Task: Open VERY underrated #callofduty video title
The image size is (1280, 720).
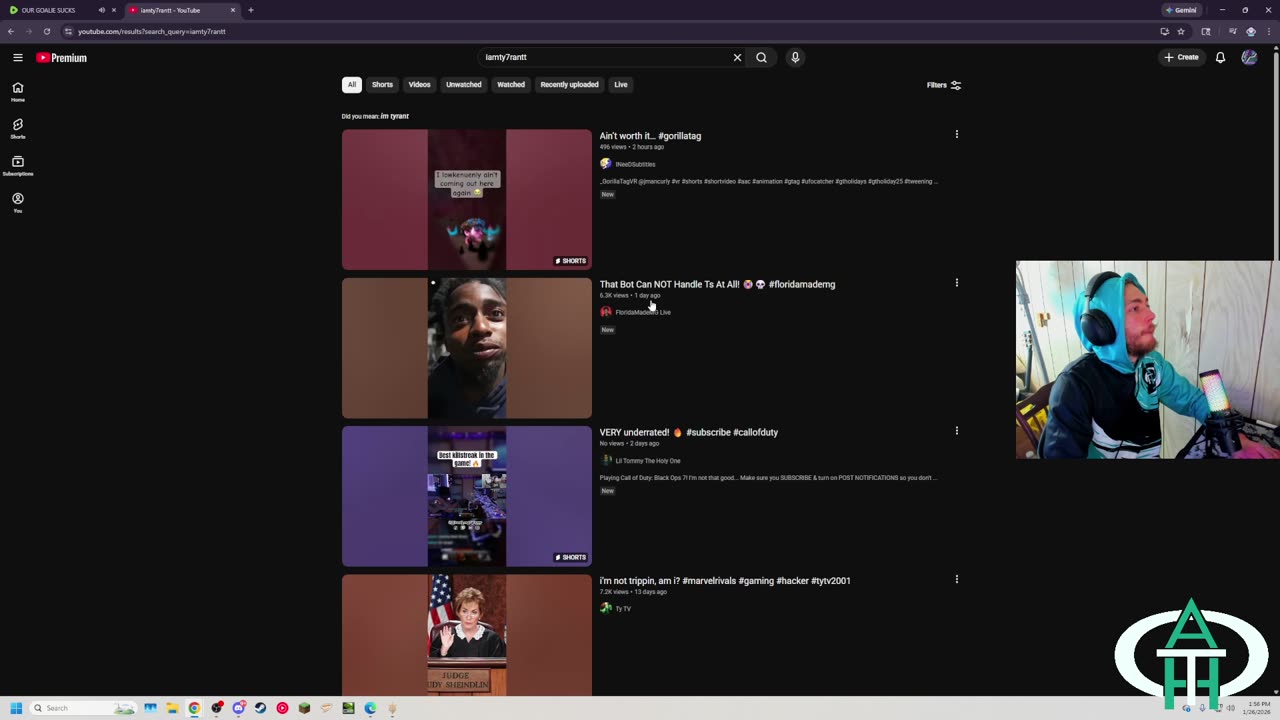Action: (689, 432)
